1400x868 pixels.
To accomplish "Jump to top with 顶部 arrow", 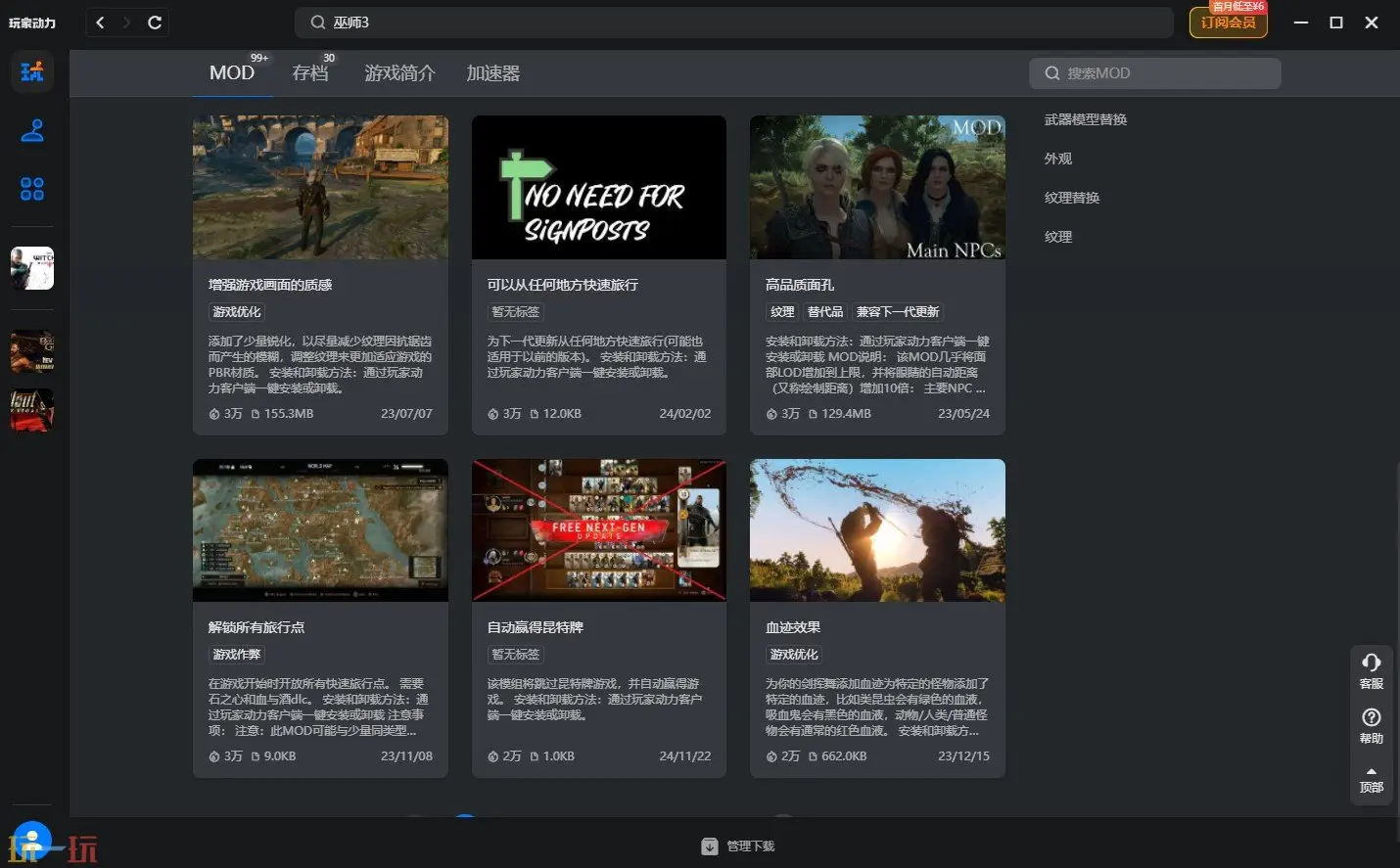I will pos(1371,779).
